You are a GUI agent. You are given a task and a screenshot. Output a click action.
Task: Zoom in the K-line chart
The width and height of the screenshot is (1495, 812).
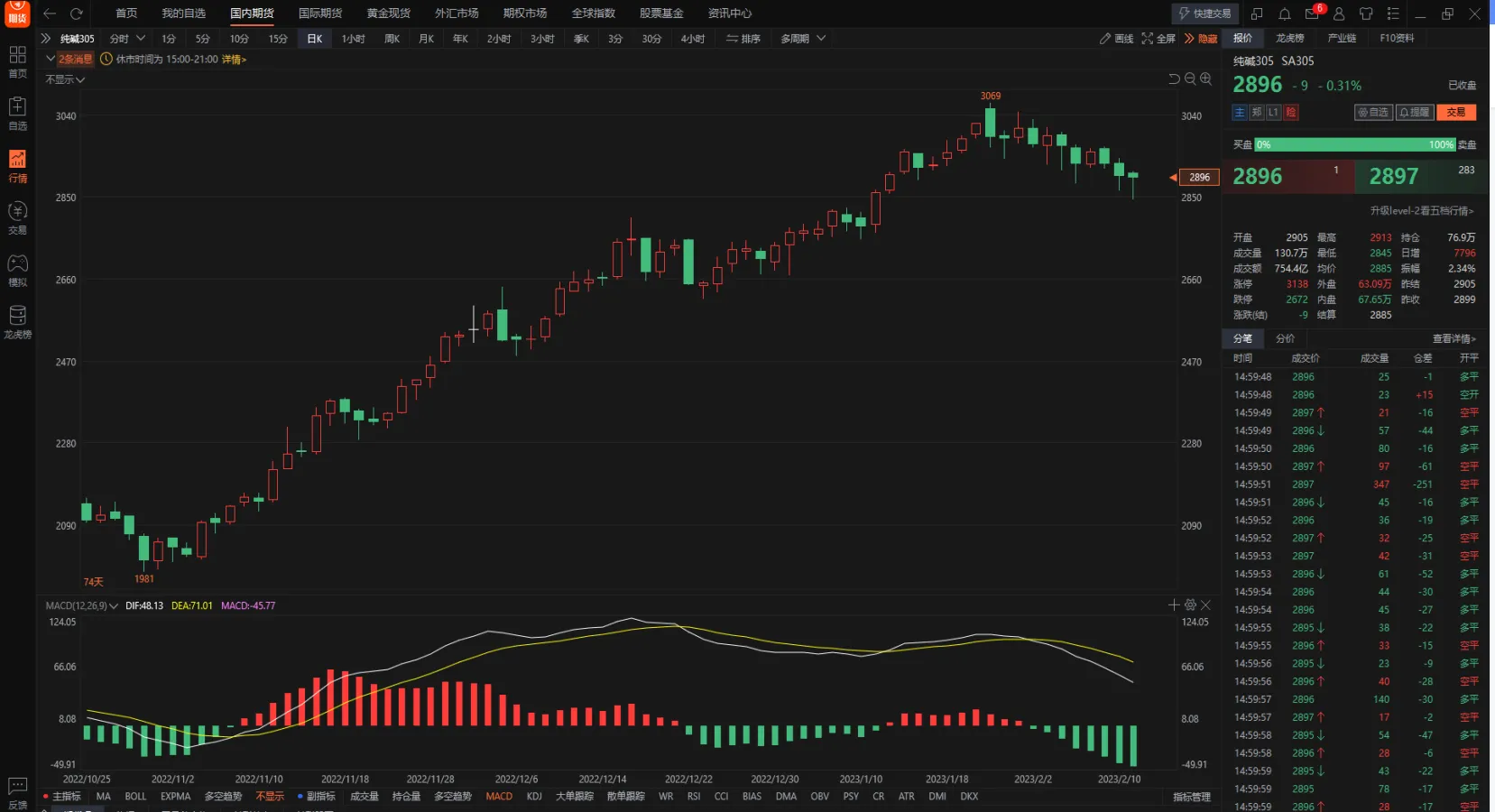1205,78
